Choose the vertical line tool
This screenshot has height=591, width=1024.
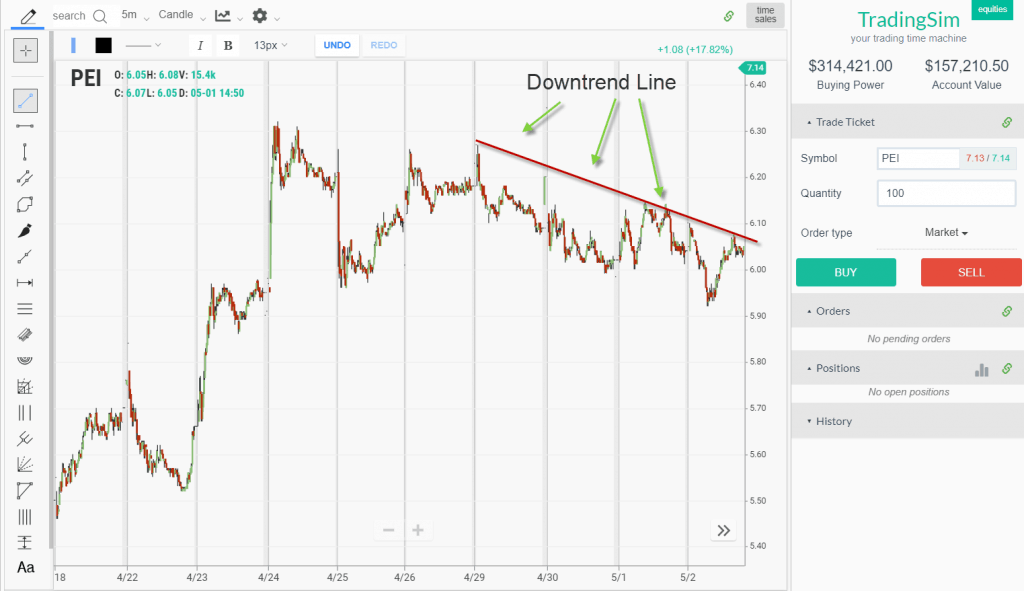[25, 153]
